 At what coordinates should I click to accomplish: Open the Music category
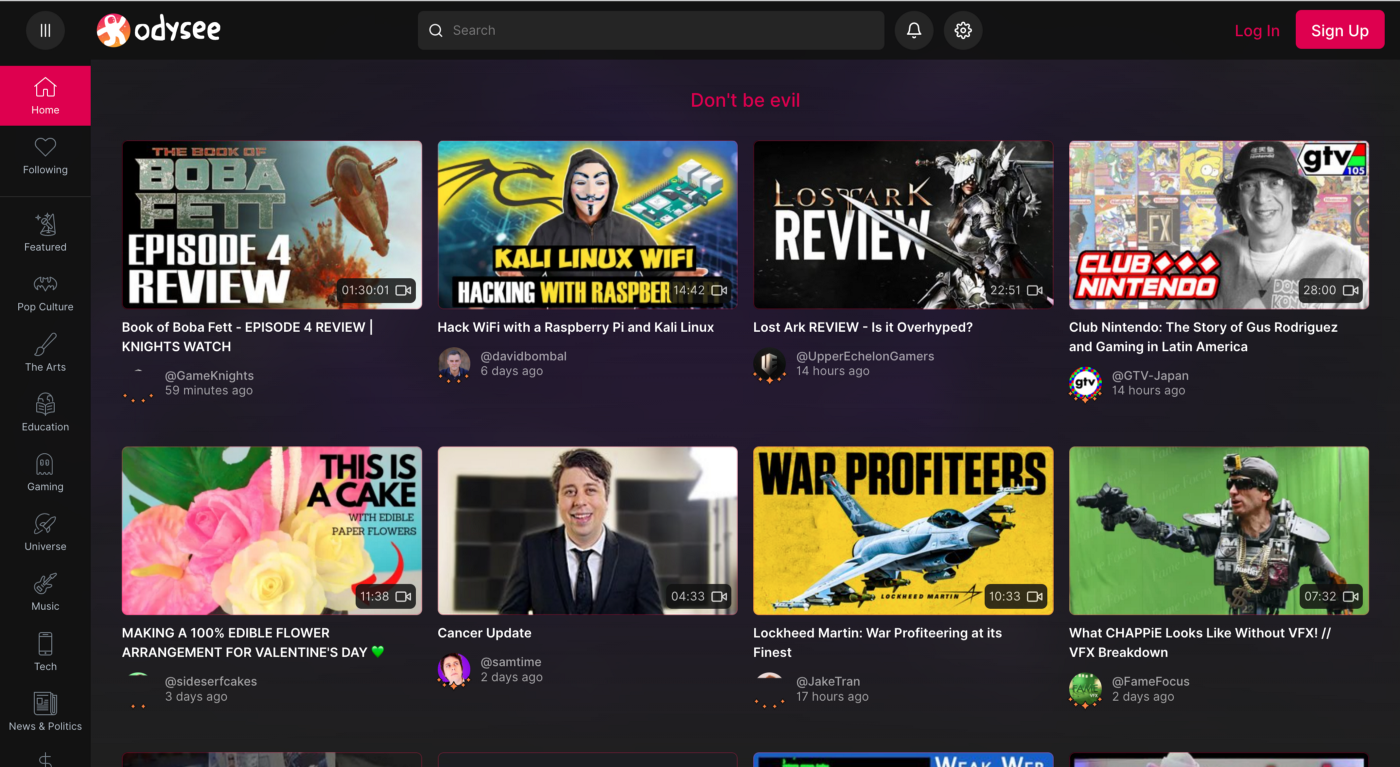[45, 592]
